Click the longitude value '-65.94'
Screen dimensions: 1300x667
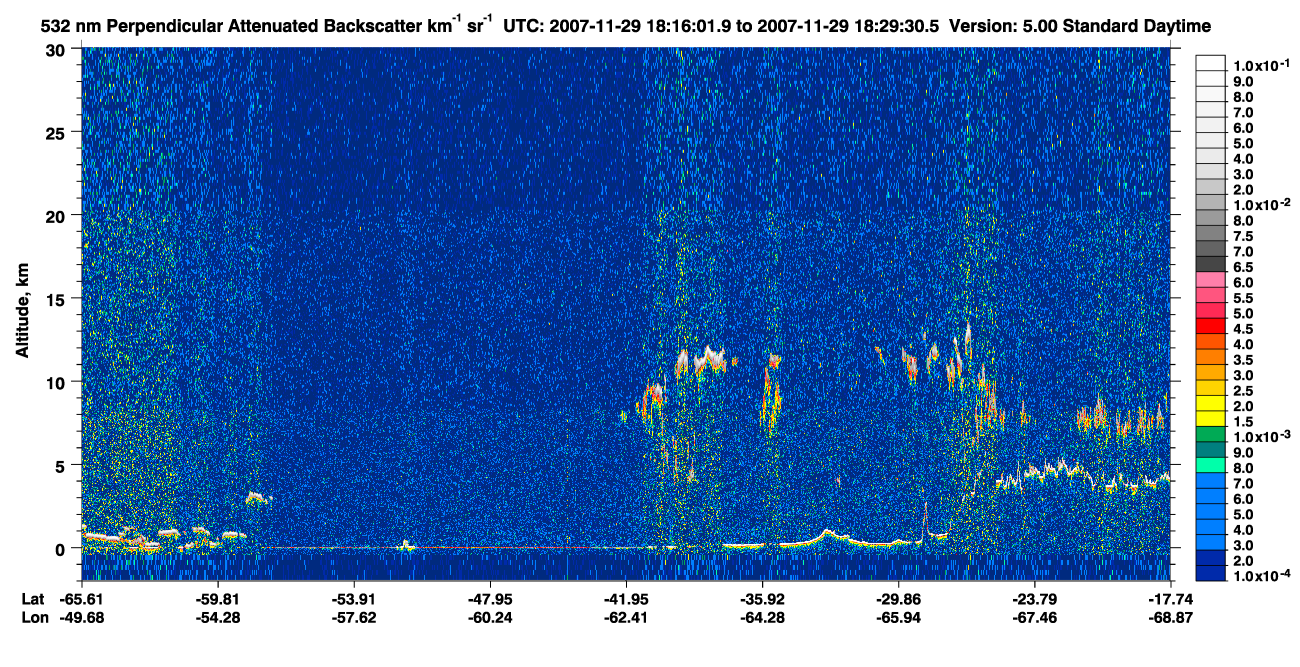[898, 617]
